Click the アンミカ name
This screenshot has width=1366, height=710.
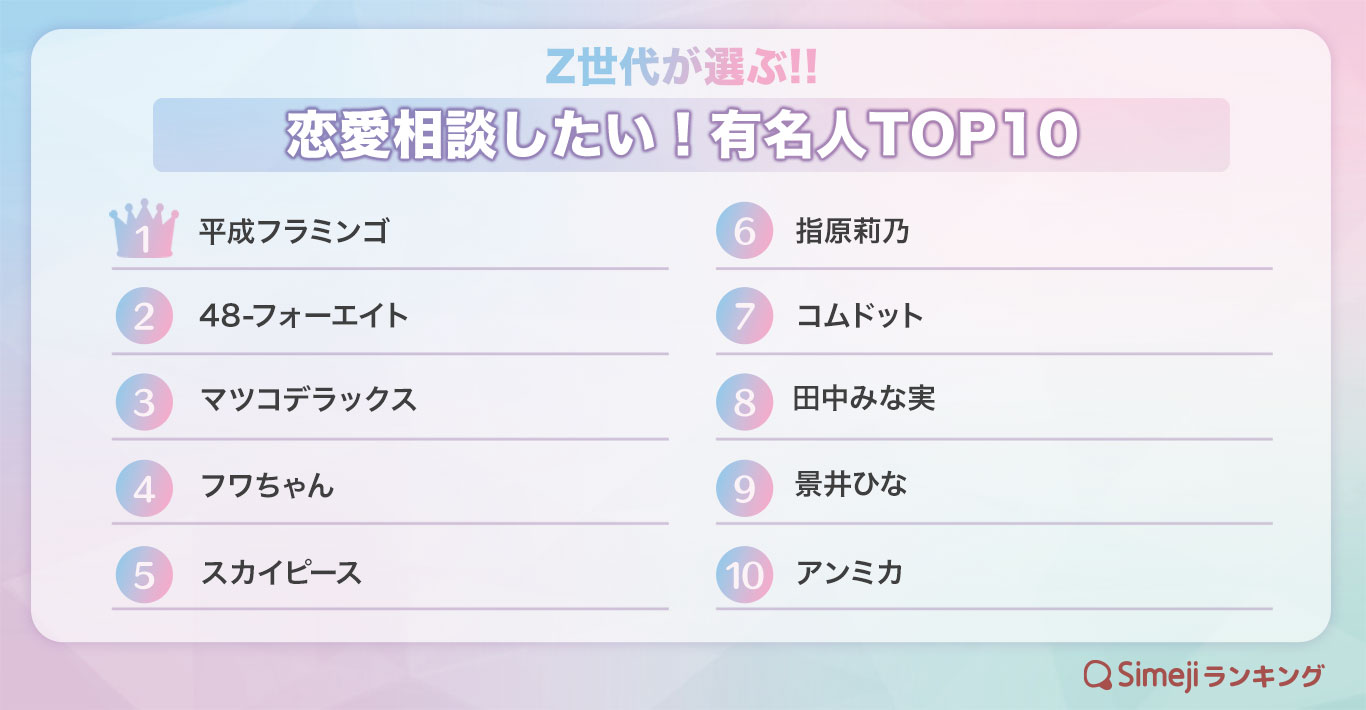(849, 573)
